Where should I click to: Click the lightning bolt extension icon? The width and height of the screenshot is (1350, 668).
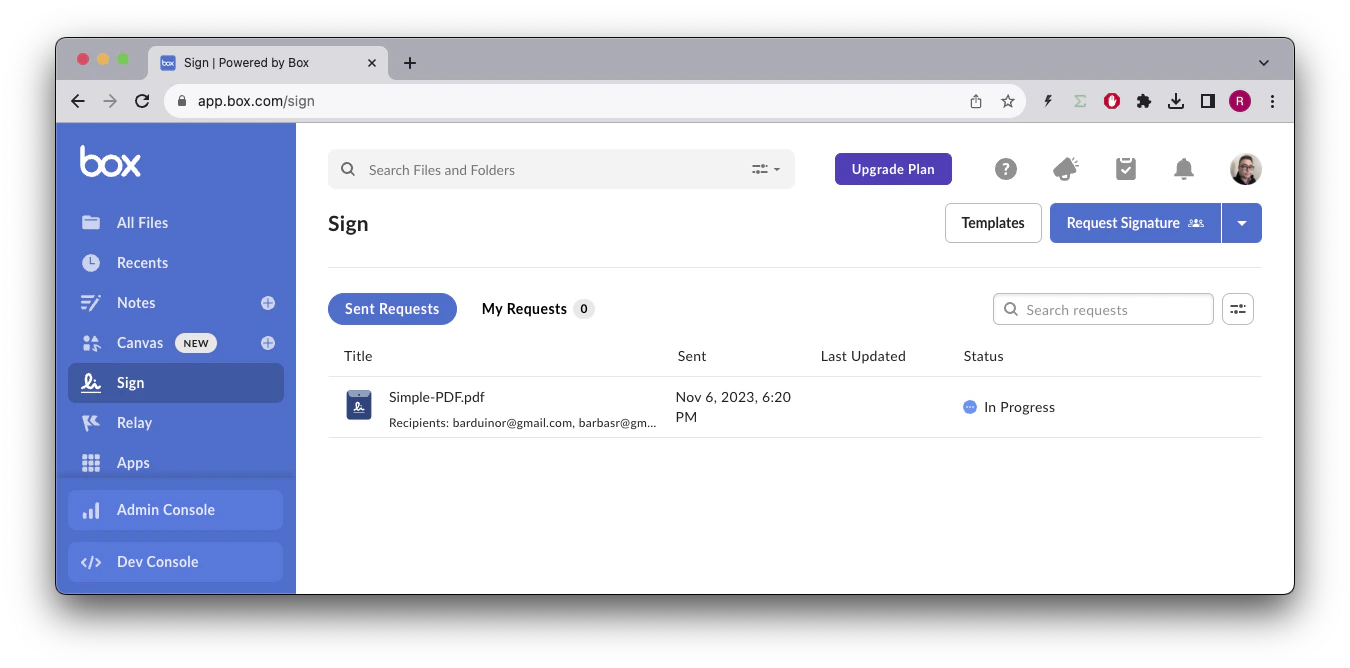[x=1048, y=101]
